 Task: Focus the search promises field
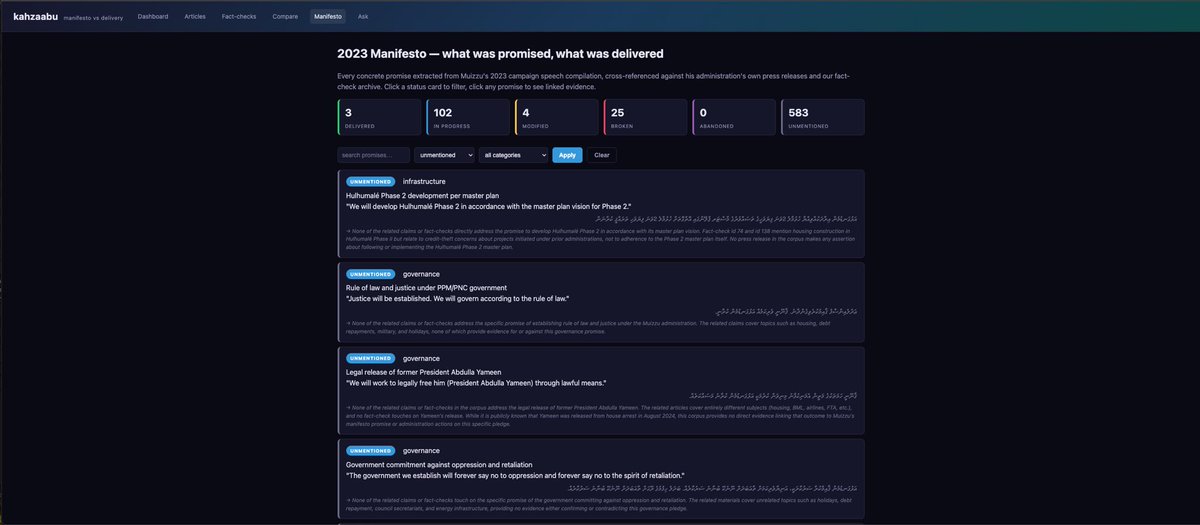pyautogui.click(x=373, y=155)
